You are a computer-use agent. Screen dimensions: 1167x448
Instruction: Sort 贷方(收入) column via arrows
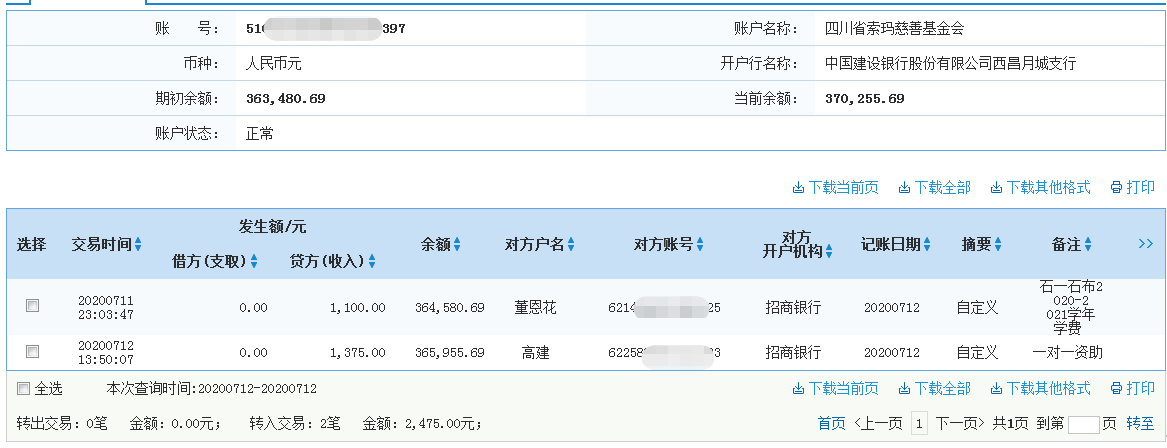point(372,262)
